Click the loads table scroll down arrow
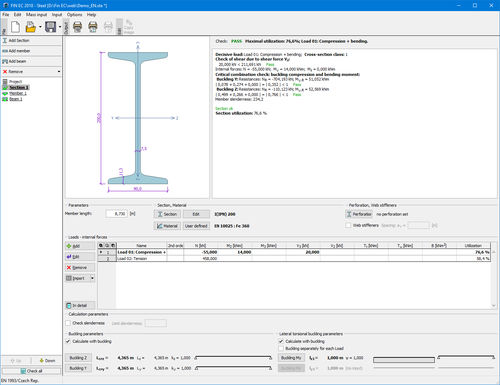The image size is (500, 385). point(494,305)
